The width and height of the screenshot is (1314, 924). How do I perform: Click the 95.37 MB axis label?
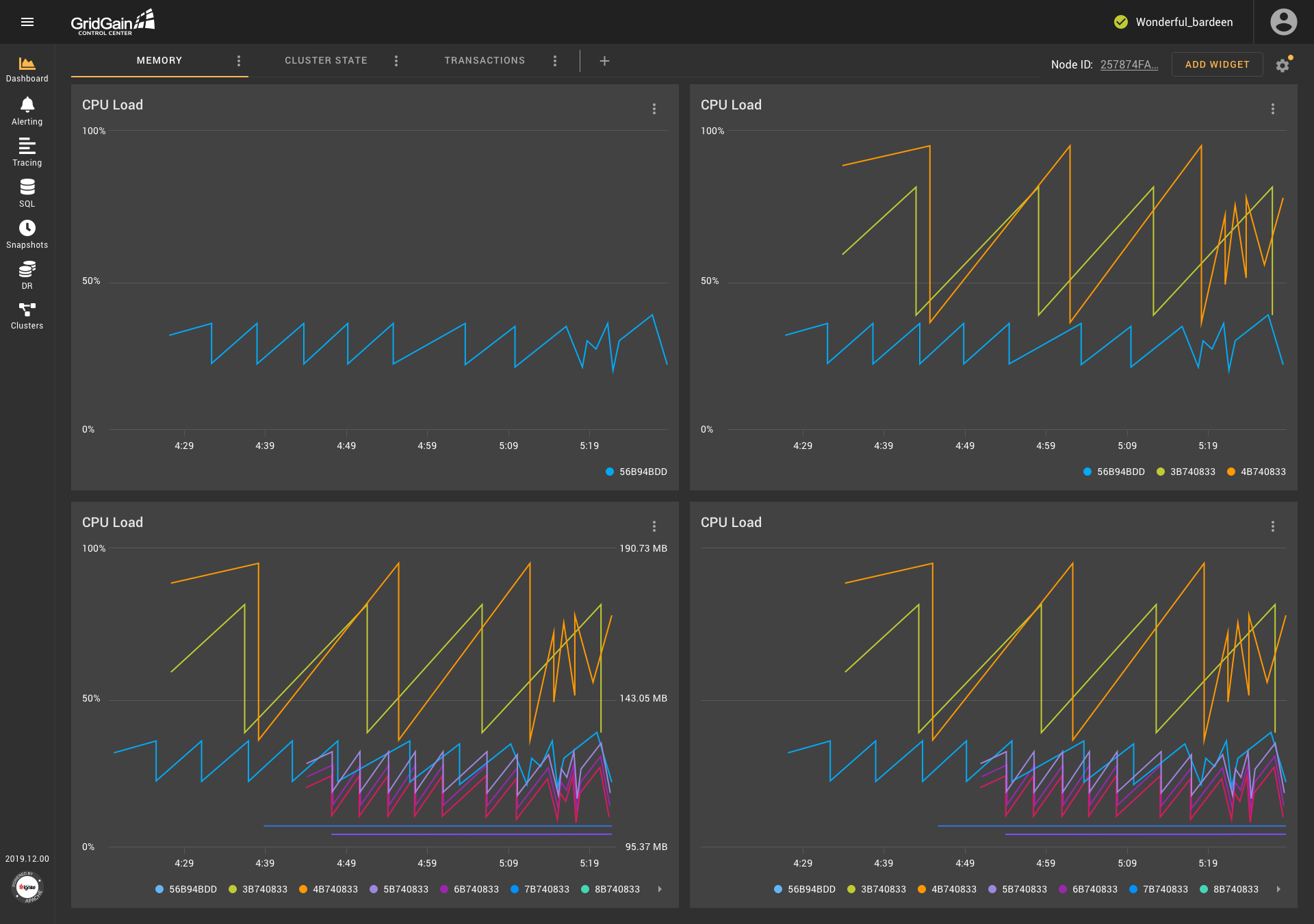pos(646,847)
